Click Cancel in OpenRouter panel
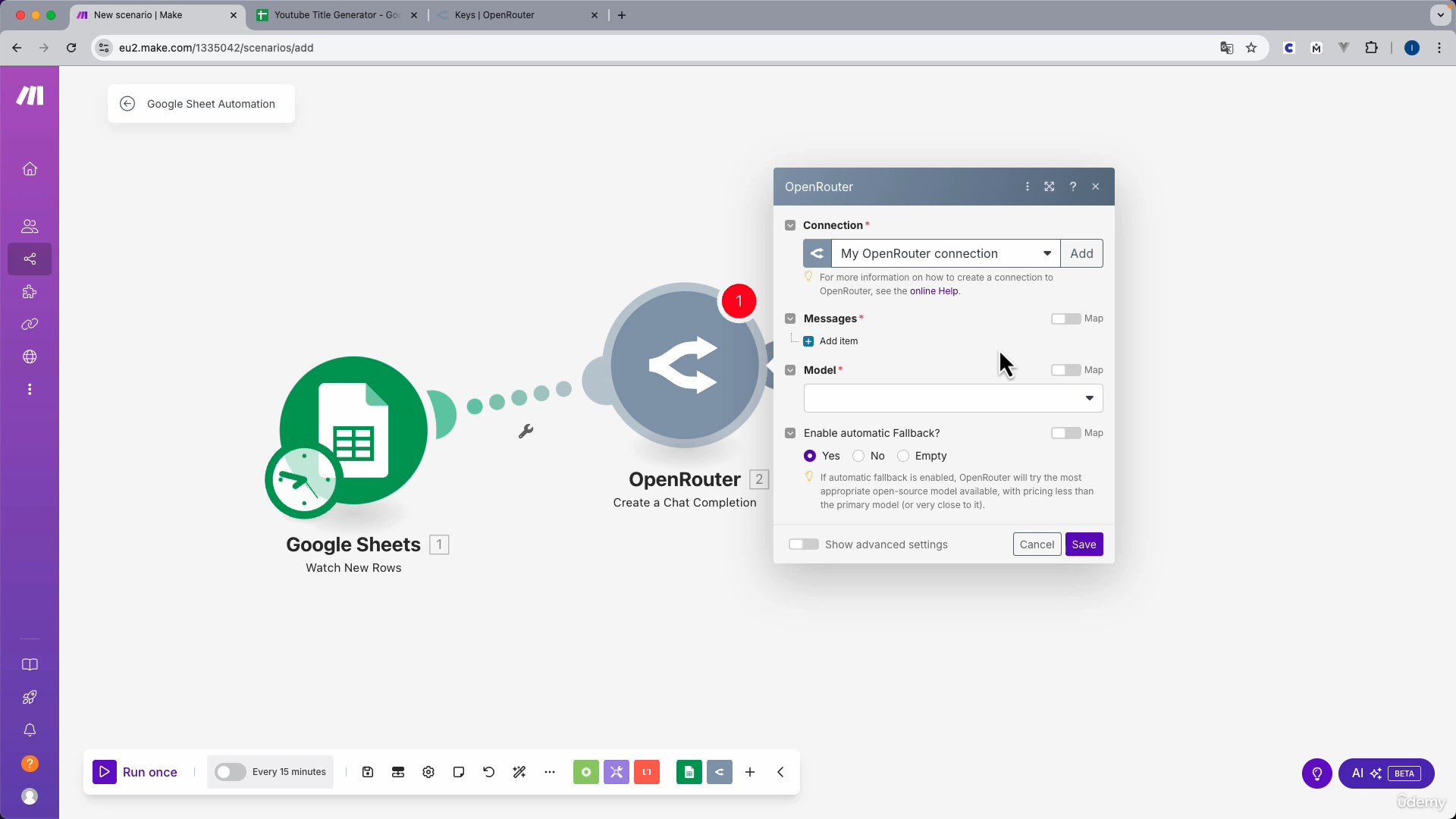The width and height of the screenshot is (1456, 819). [x=1037, y=544]
